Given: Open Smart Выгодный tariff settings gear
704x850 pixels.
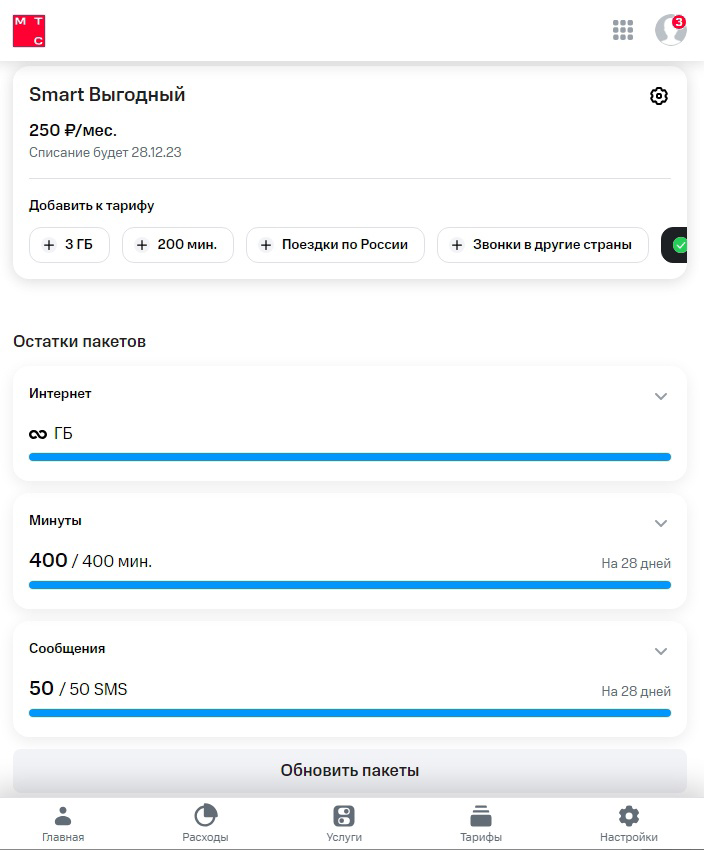Looking at the screenshot, I should click(x=658, y=96).
